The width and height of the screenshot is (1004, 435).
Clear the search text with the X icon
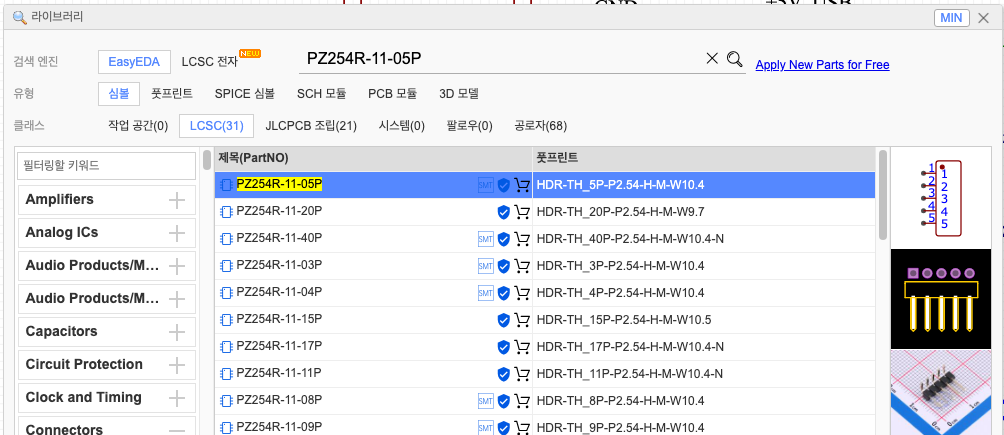click(712, 59)
